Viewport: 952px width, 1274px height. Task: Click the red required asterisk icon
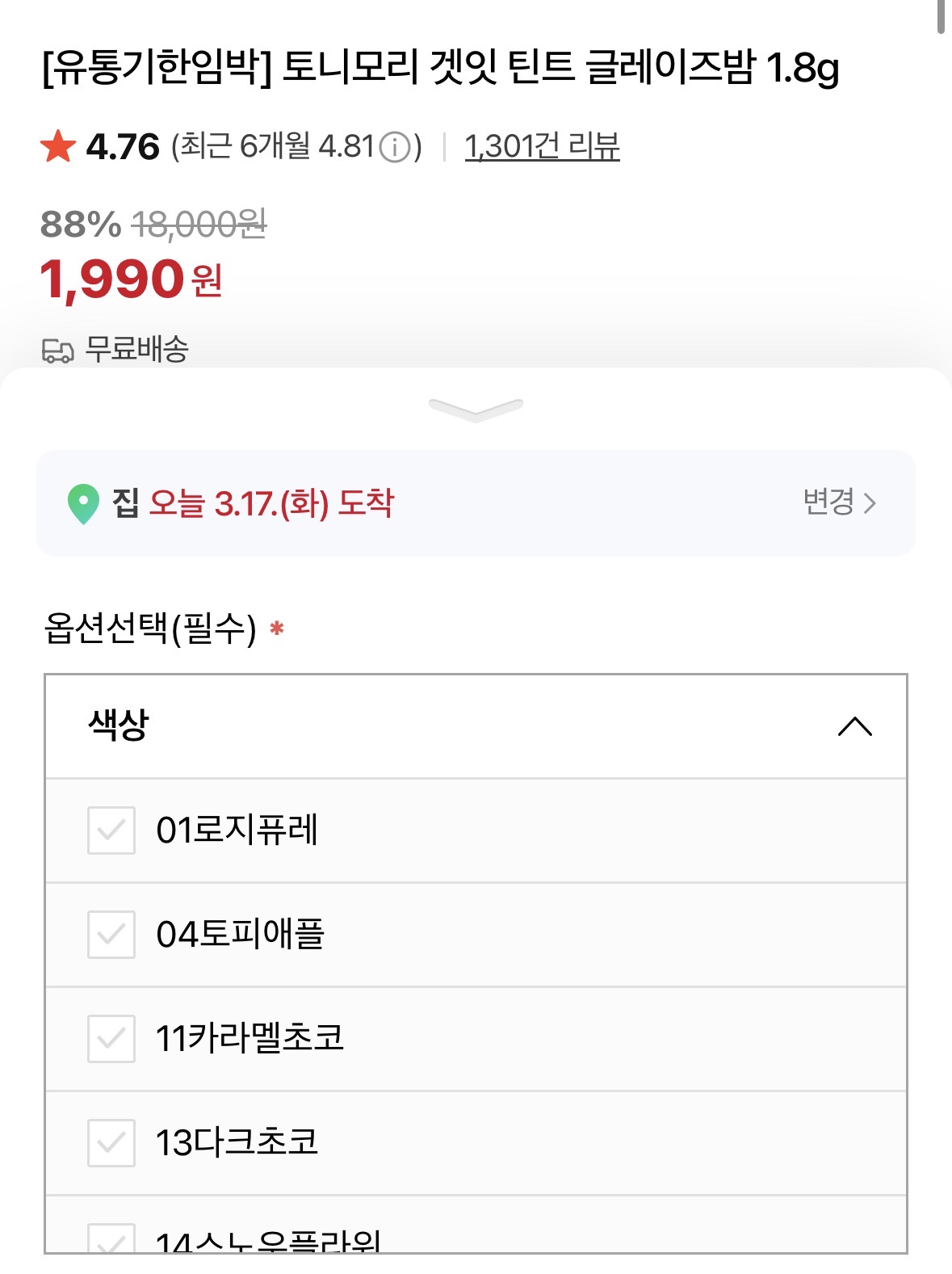pyautogui.click(x=277, y=628)
